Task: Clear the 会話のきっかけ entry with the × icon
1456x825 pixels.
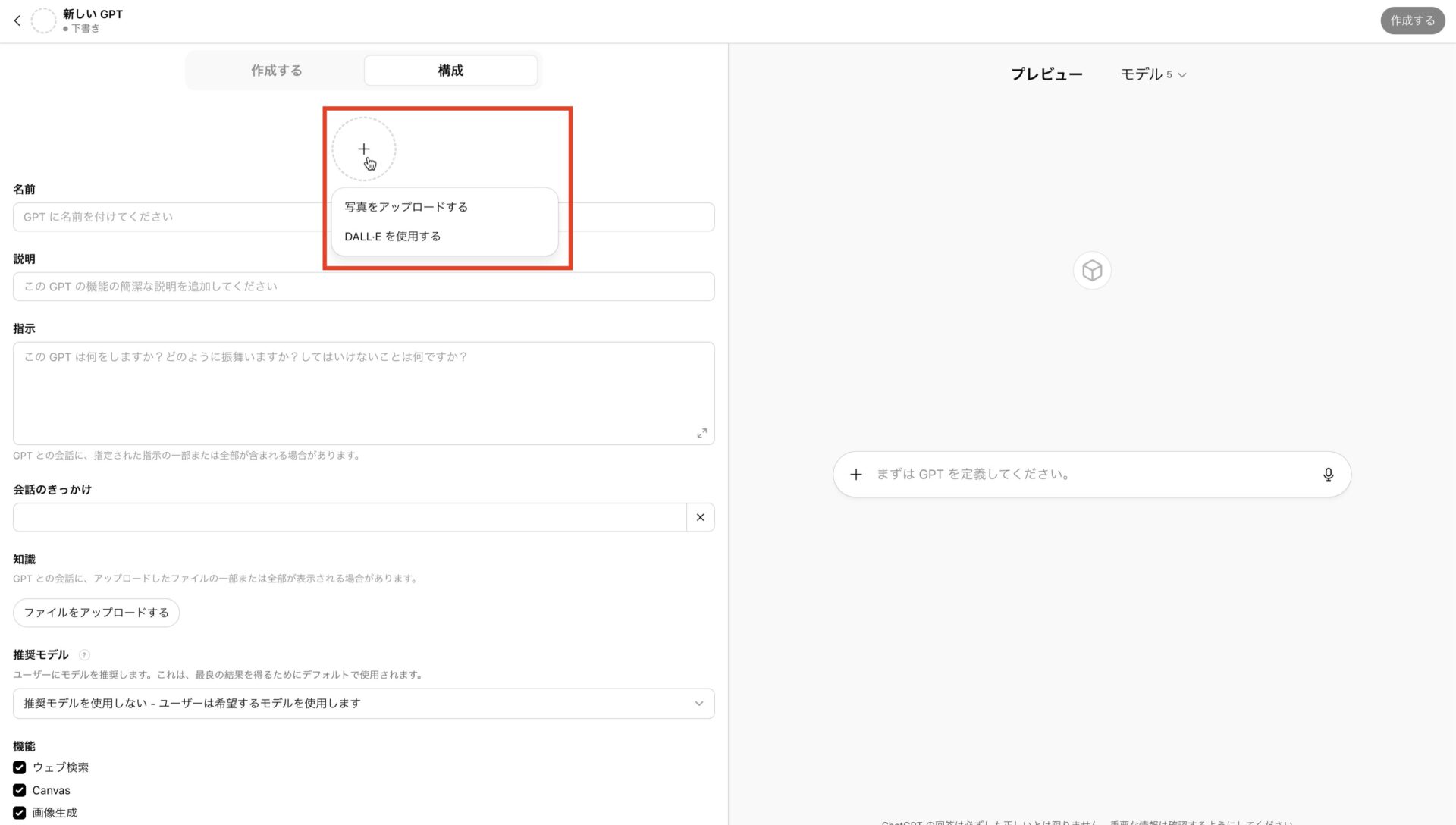Action: (x=700, y=517)
